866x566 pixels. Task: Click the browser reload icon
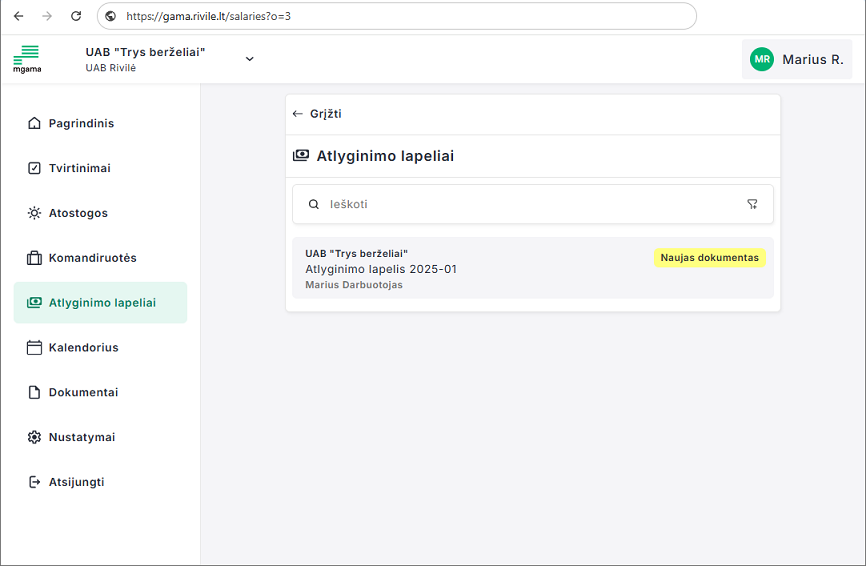76,16
